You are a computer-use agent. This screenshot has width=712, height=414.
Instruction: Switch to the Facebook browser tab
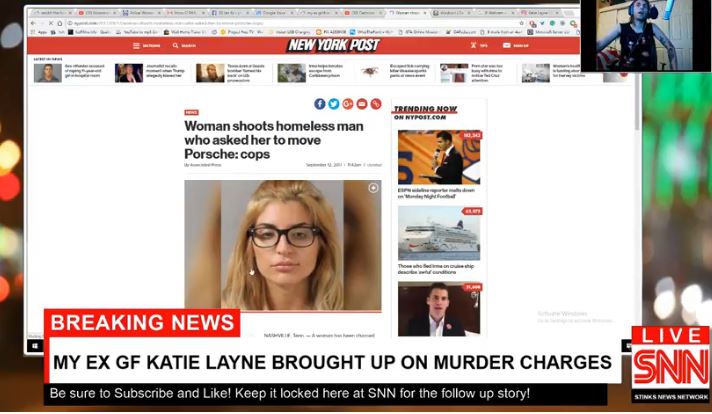click(230, 13)
